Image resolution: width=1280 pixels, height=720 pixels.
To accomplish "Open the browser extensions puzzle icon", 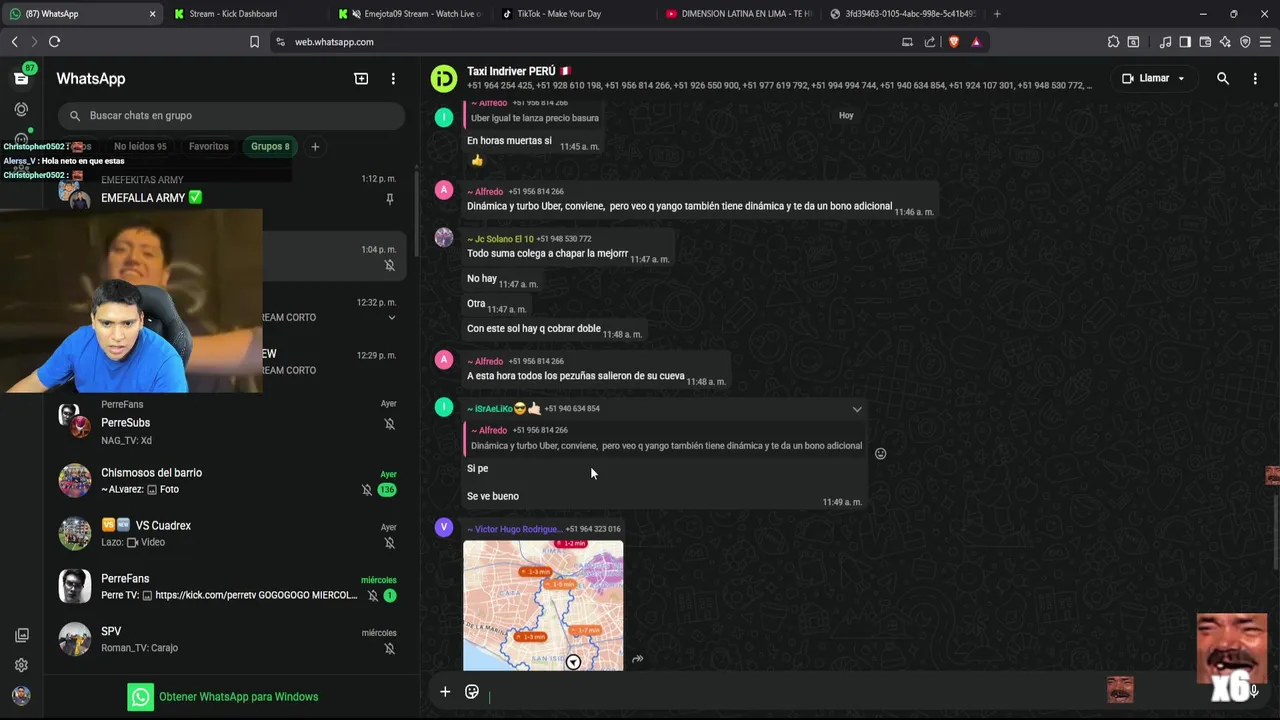I will 1113,42.
